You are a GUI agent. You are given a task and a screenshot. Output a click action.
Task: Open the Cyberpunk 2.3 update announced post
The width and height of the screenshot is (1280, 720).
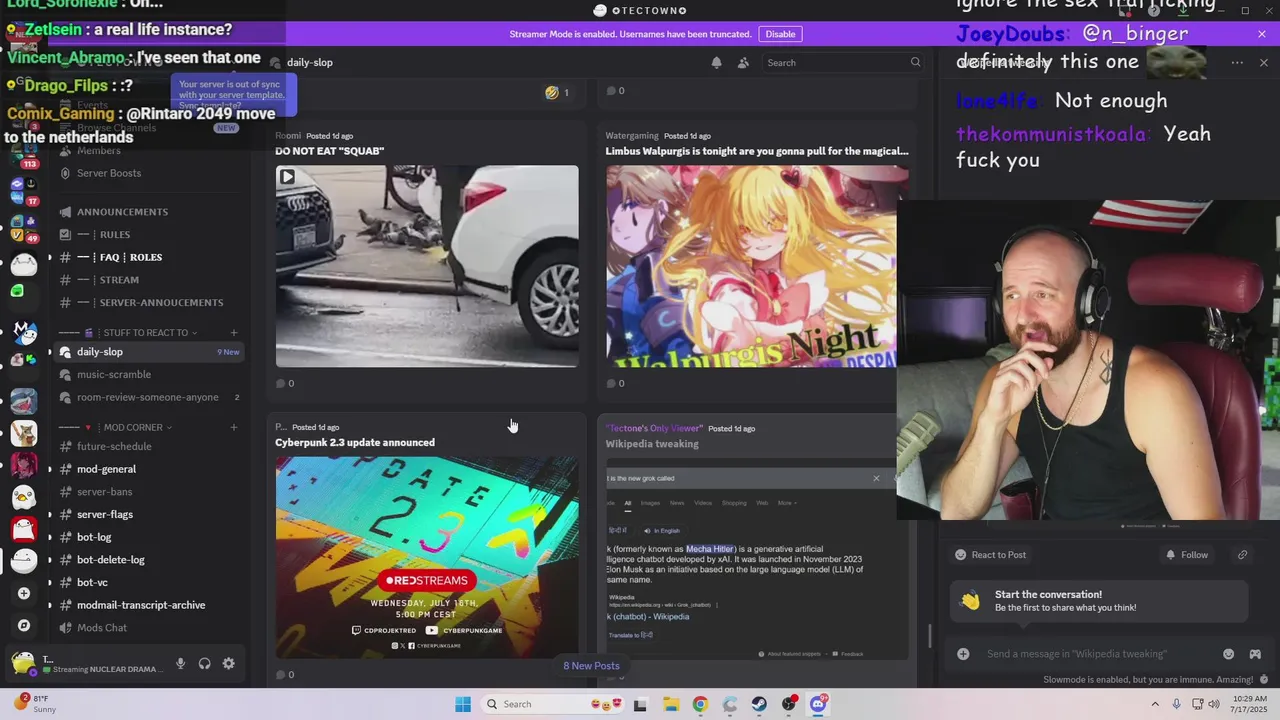pos(355,442)
